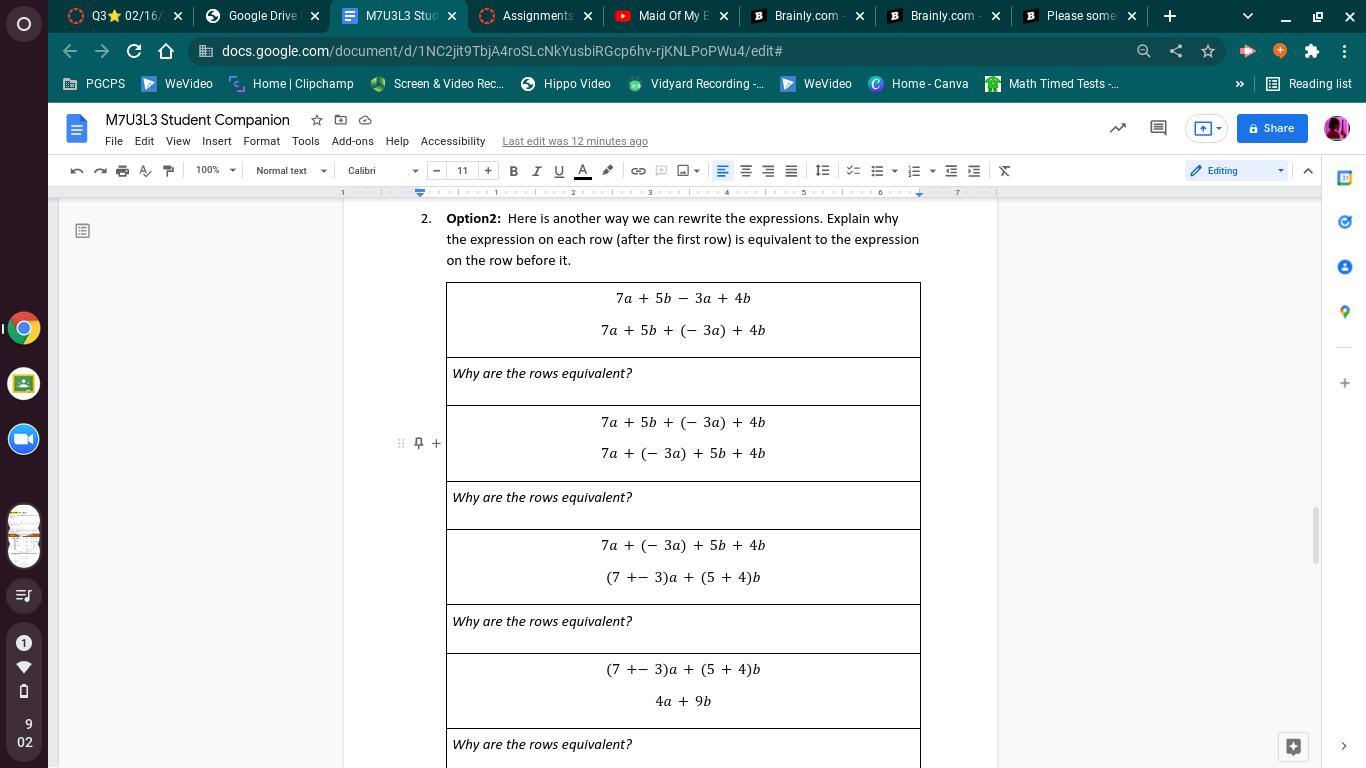Click the Reading list button

click(x=1309, y=84)
